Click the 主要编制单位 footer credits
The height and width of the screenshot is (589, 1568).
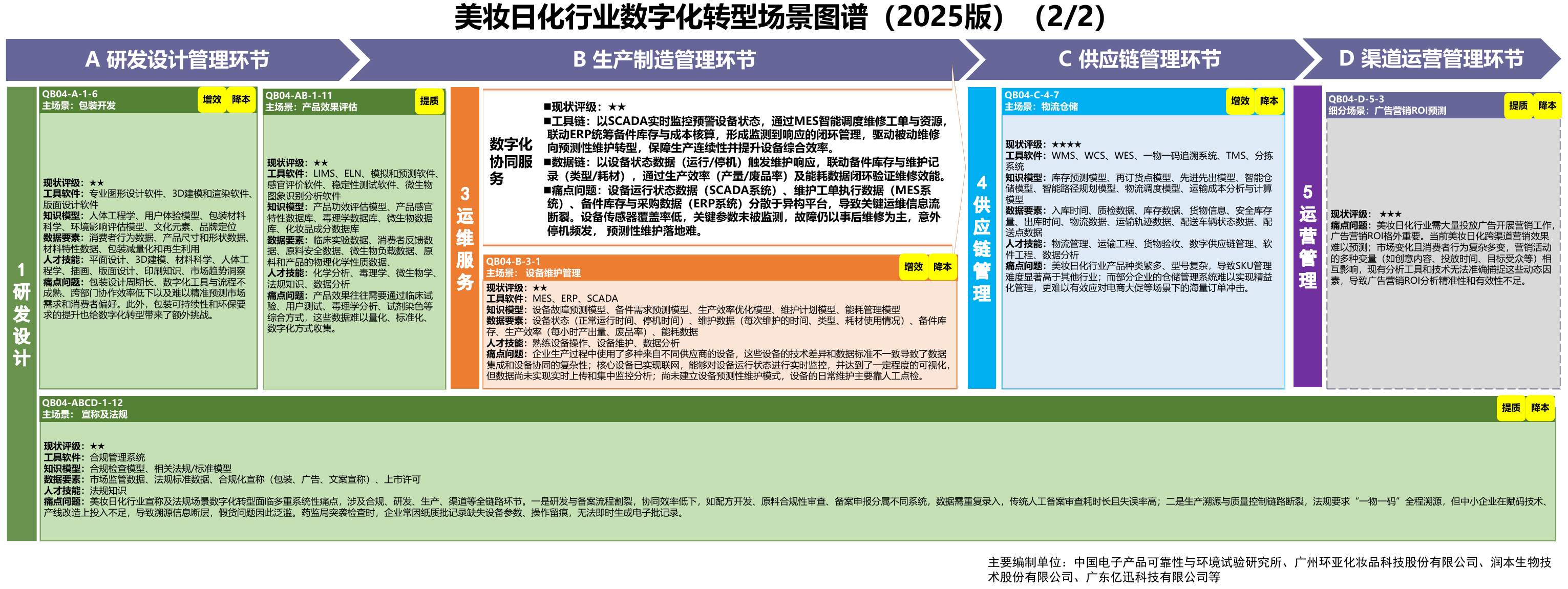(x=1269, y=570)
